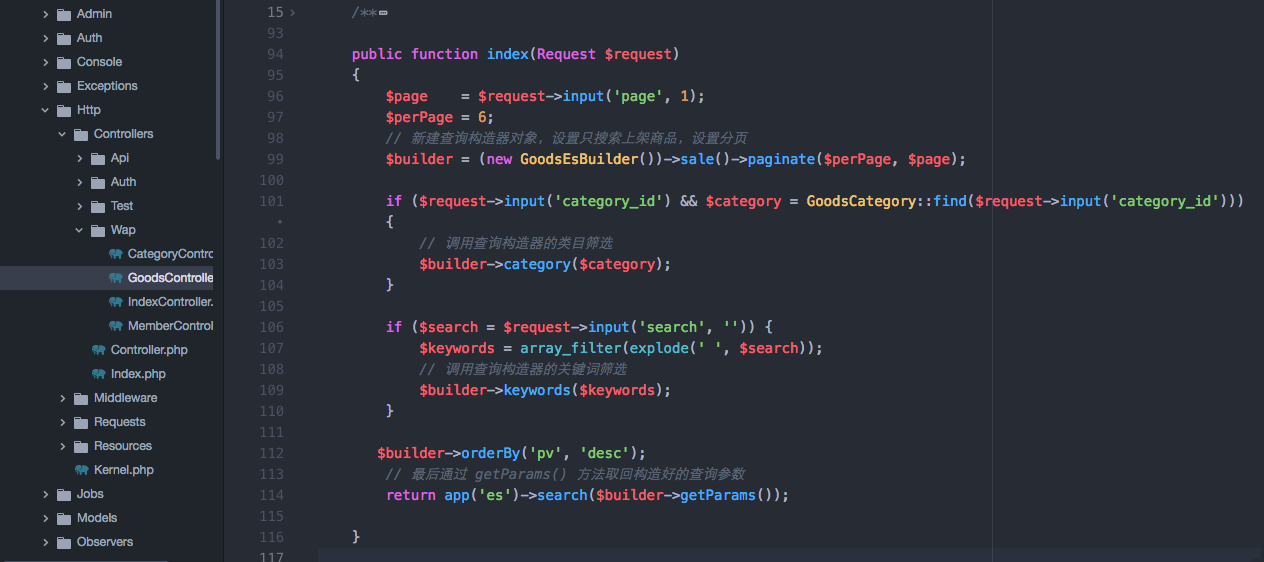The width and height of the screenshot is (1264, 562).
Task: Expand the Jobs folder chevron
Action: (45, 494)
